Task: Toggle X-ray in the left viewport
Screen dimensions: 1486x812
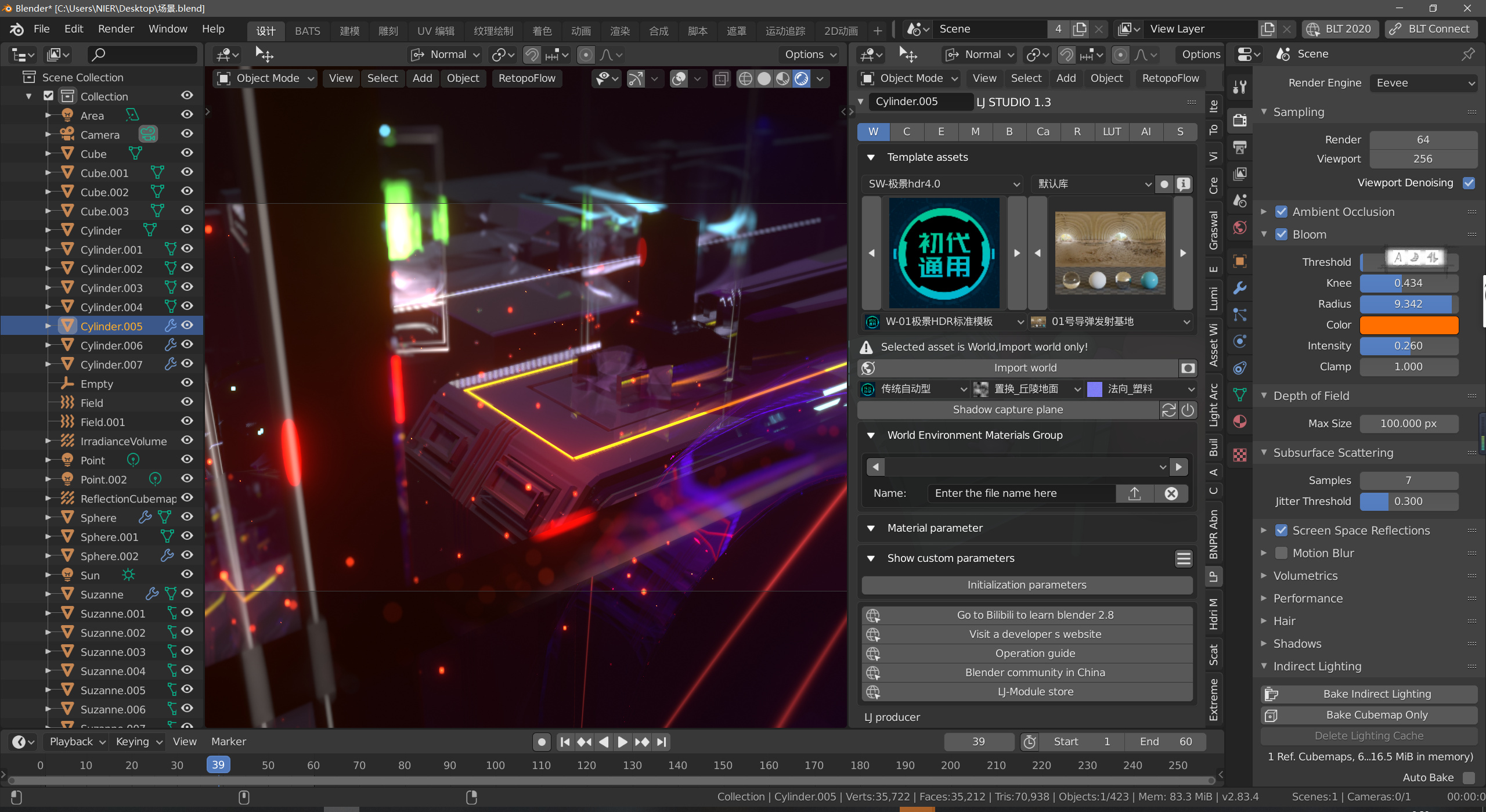Action: click(721, 78)
